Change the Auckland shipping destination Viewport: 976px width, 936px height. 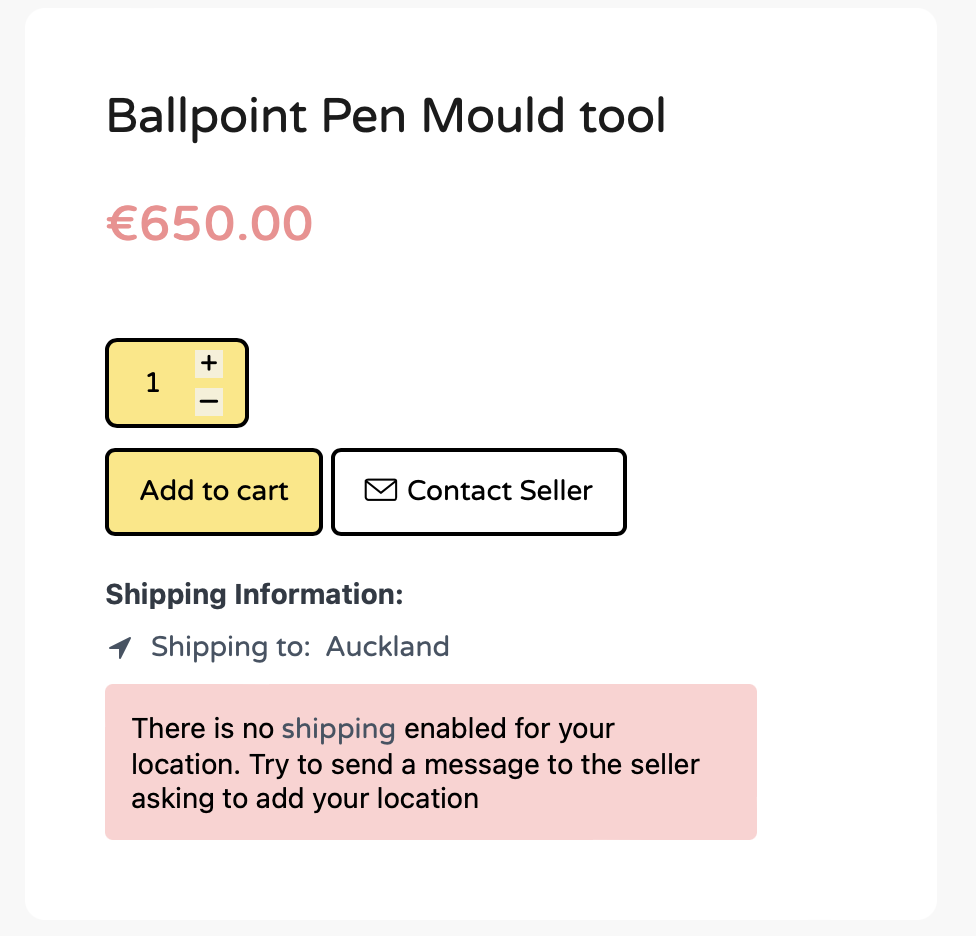point(387,647)
